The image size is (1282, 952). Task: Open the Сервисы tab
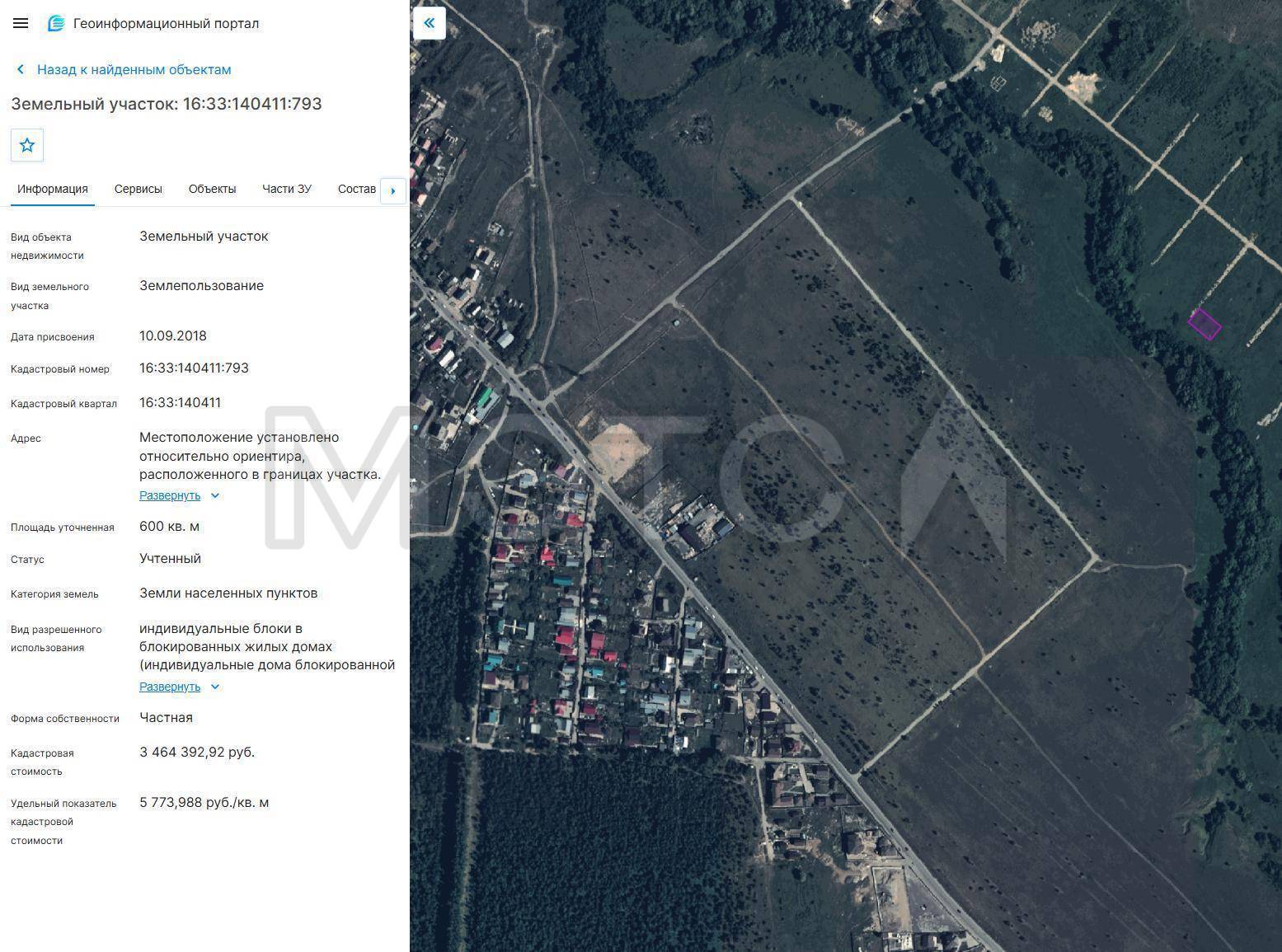tap(139, 189)
